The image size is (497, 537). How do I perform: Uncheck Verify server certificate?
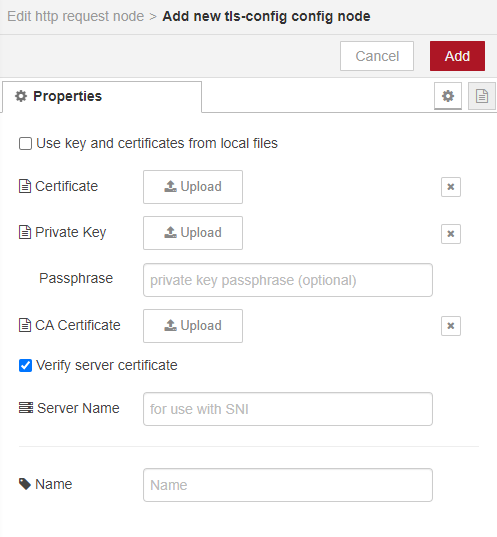coord(25,365)
